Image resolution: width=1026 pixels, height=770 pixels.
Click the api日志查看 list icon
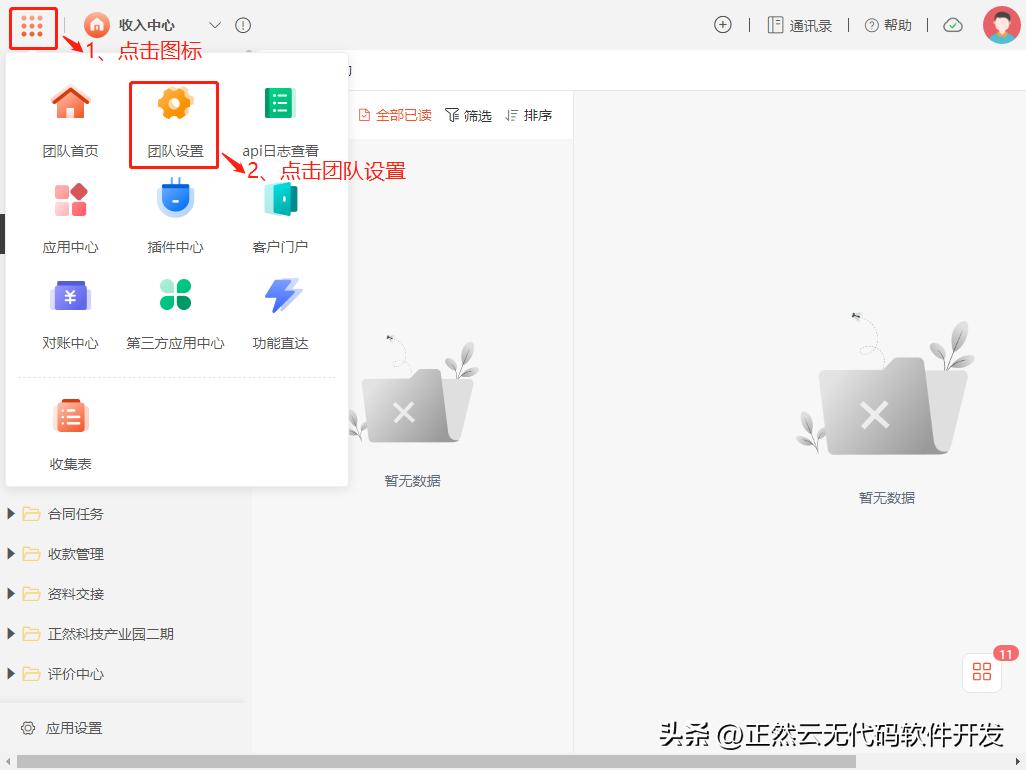279,102
